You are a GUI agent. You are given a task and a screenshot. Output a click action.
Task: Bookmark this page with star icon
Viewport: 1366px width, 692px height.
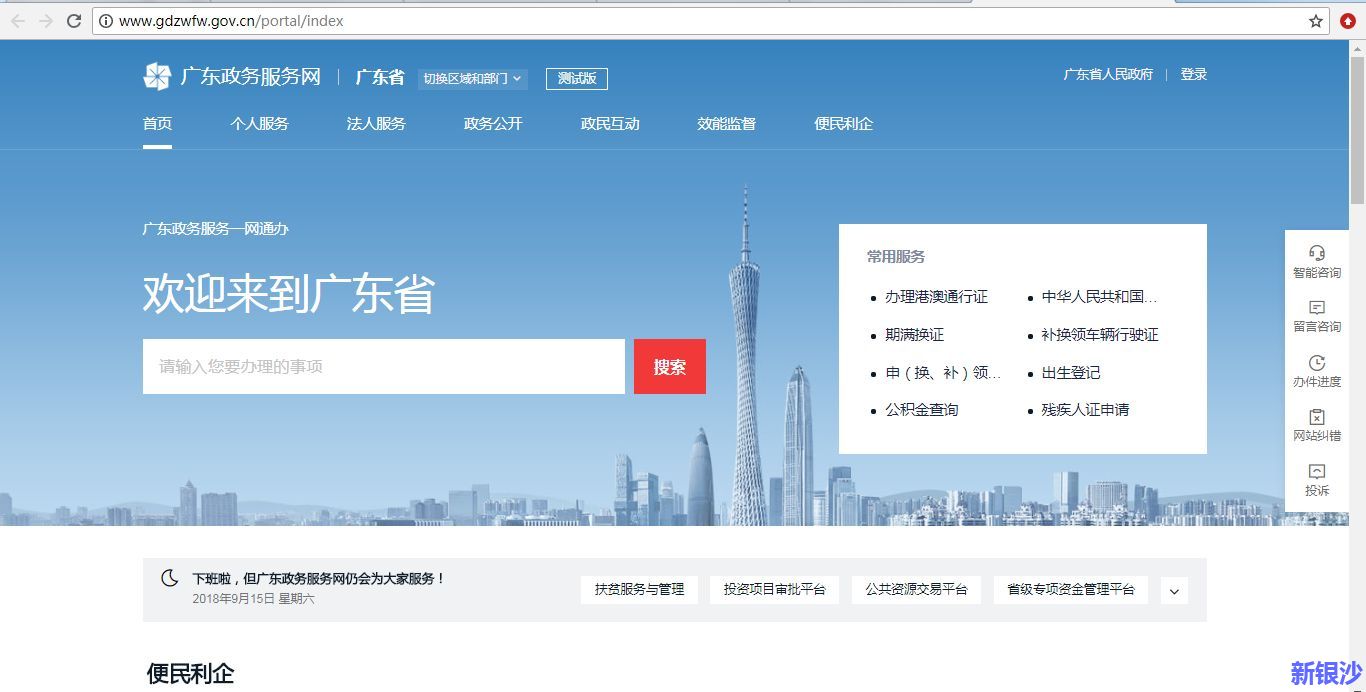[1316, 21]
